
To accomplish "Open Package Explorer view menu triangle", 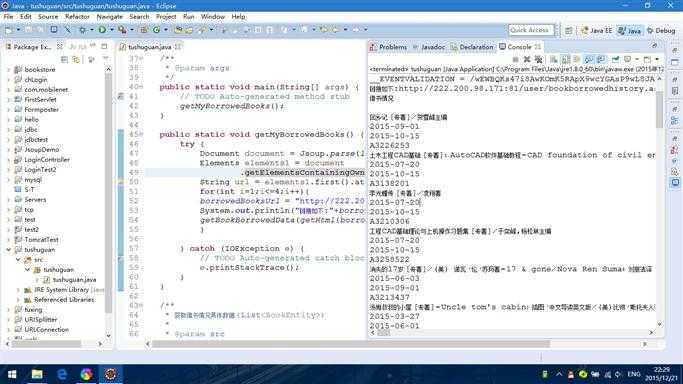I will pos(106,59).
